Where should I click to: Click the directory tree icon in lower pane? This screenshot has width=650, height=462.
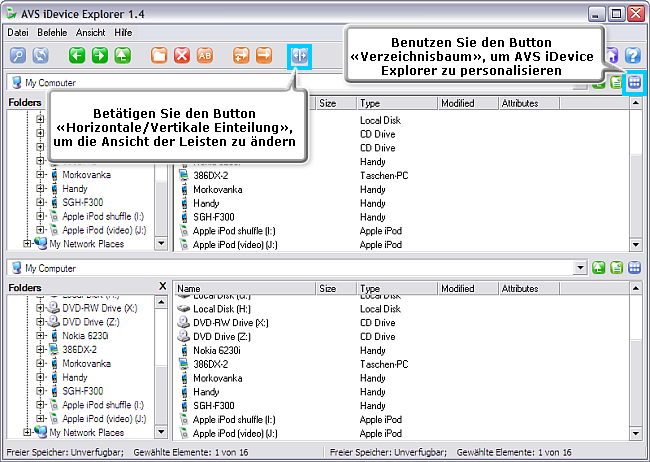(634, 268)
